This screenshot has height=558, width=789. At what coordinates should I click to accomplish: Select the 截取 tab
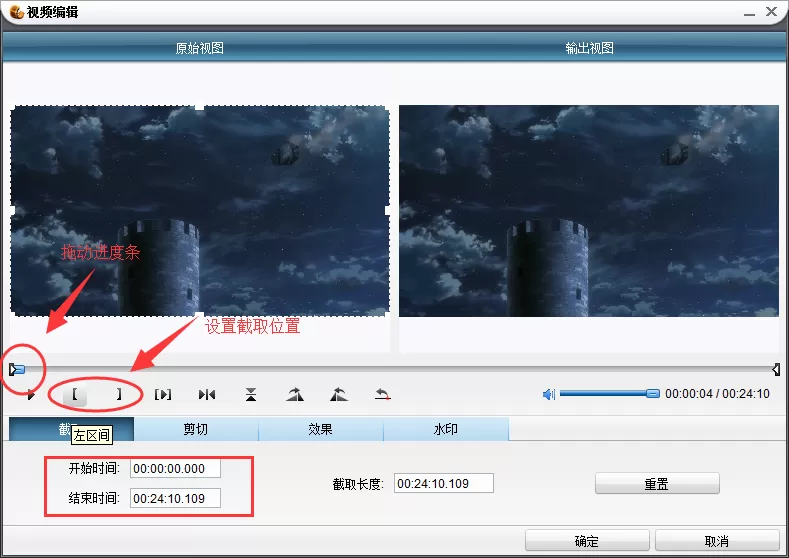point(71,429)
